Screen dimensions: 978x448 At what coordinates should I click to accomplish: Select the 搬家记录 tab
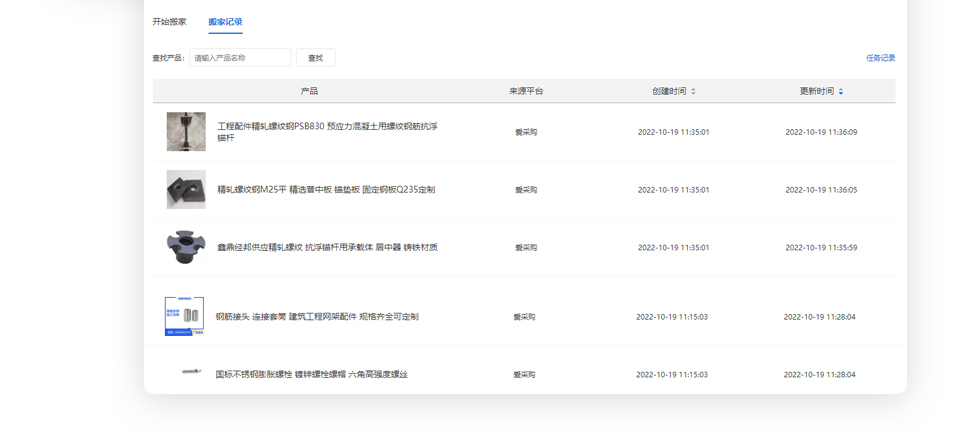tap(225, 22)
